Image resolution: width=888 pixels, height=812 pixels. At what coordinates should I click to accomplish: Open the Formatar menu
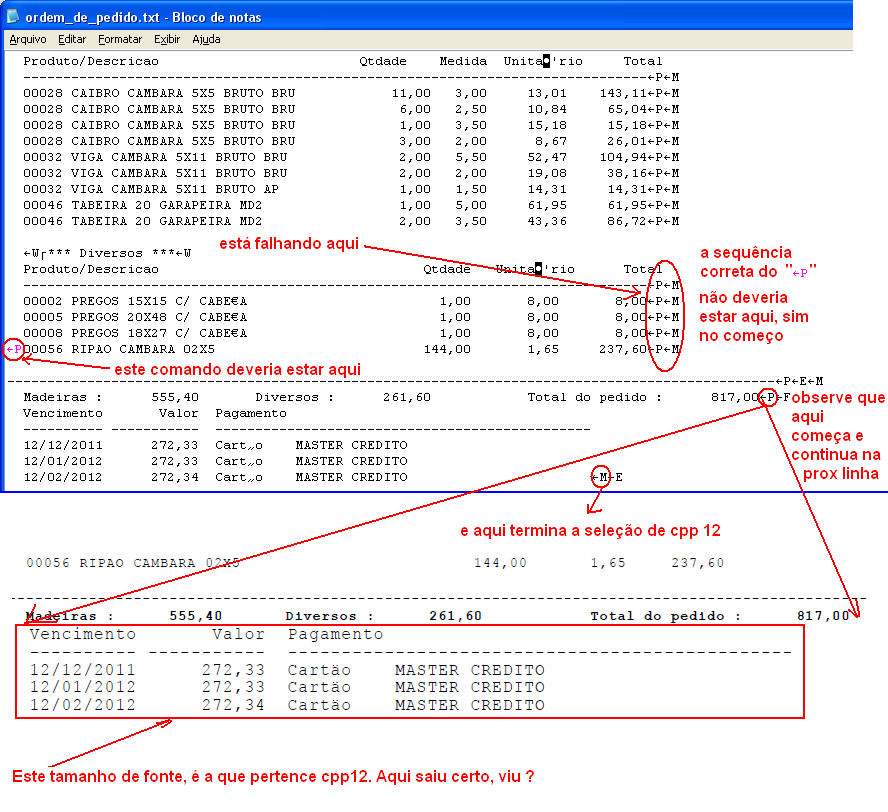pyautogui.click(x=120, y=40)
